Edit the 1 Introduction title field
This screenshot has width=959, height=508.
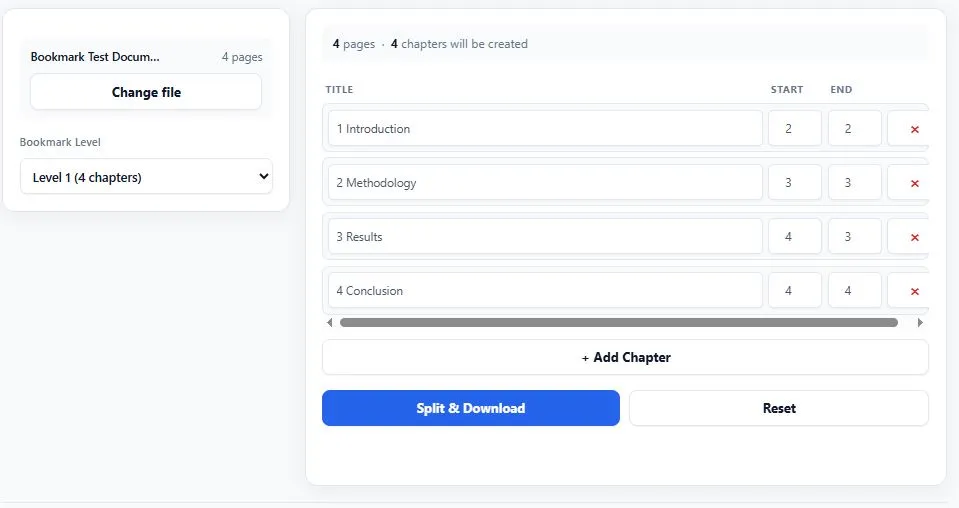pos(545,128)
